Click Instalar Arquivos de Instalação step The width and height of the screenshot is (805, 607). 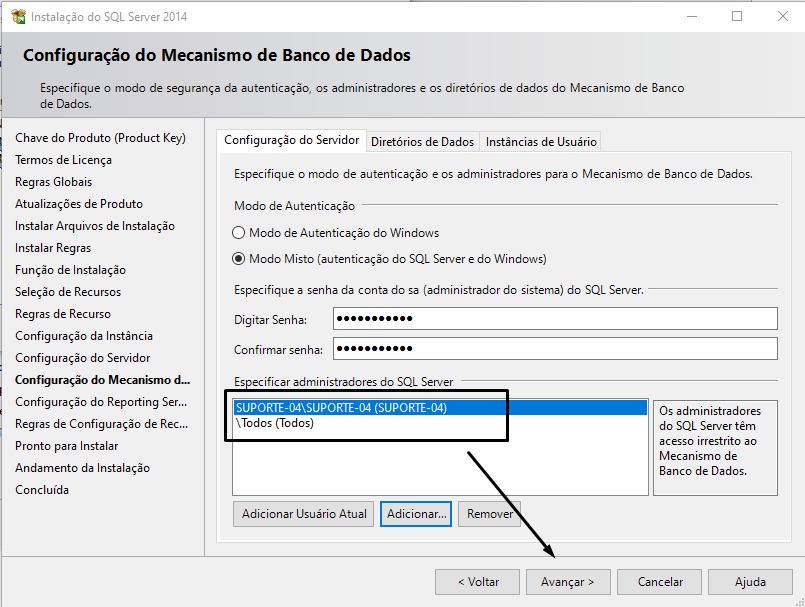(94, 226)
